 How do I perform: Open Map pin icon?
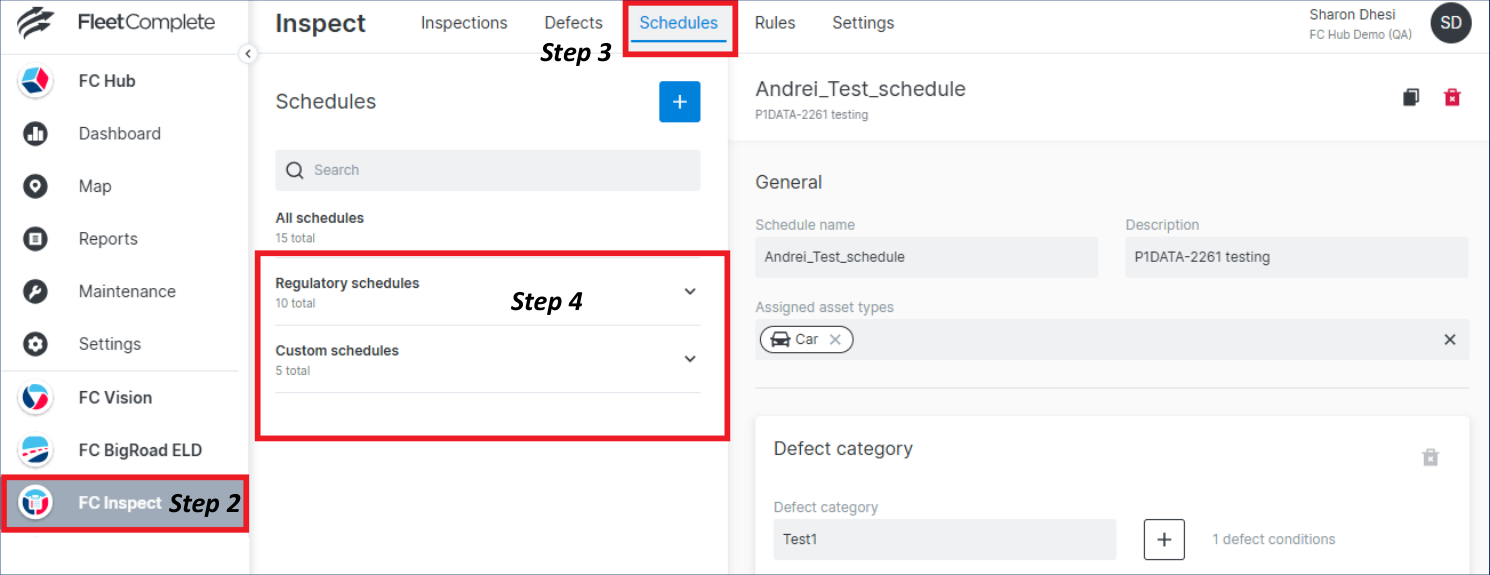coord(36,186)
